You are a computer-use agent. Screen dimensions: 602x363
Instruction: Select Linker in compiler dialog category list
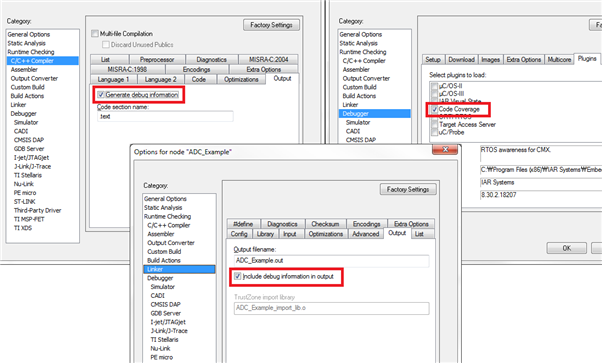[18, 104]
